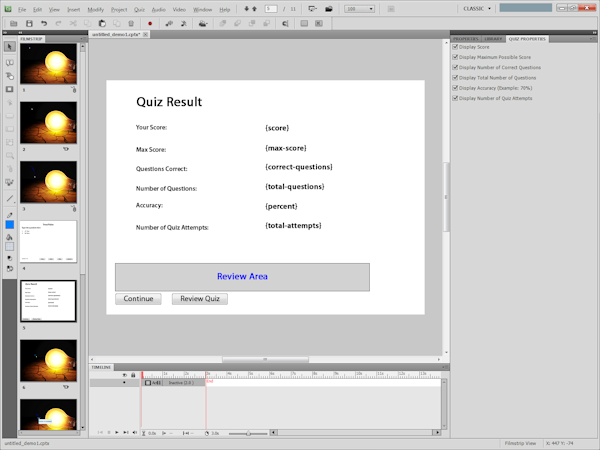The height and width of the screenshot is (450, 600).
Task: Toggle Display Maximum Possible Score checkbox
Action: coord(456,56)
